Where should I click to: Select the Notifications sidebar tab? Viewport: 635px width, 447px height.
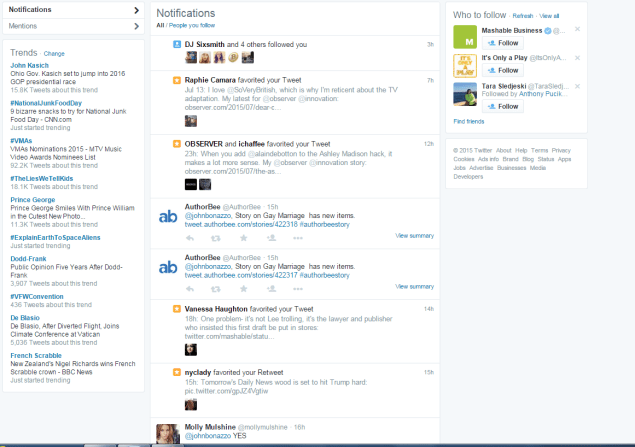(x=73, y=10)
